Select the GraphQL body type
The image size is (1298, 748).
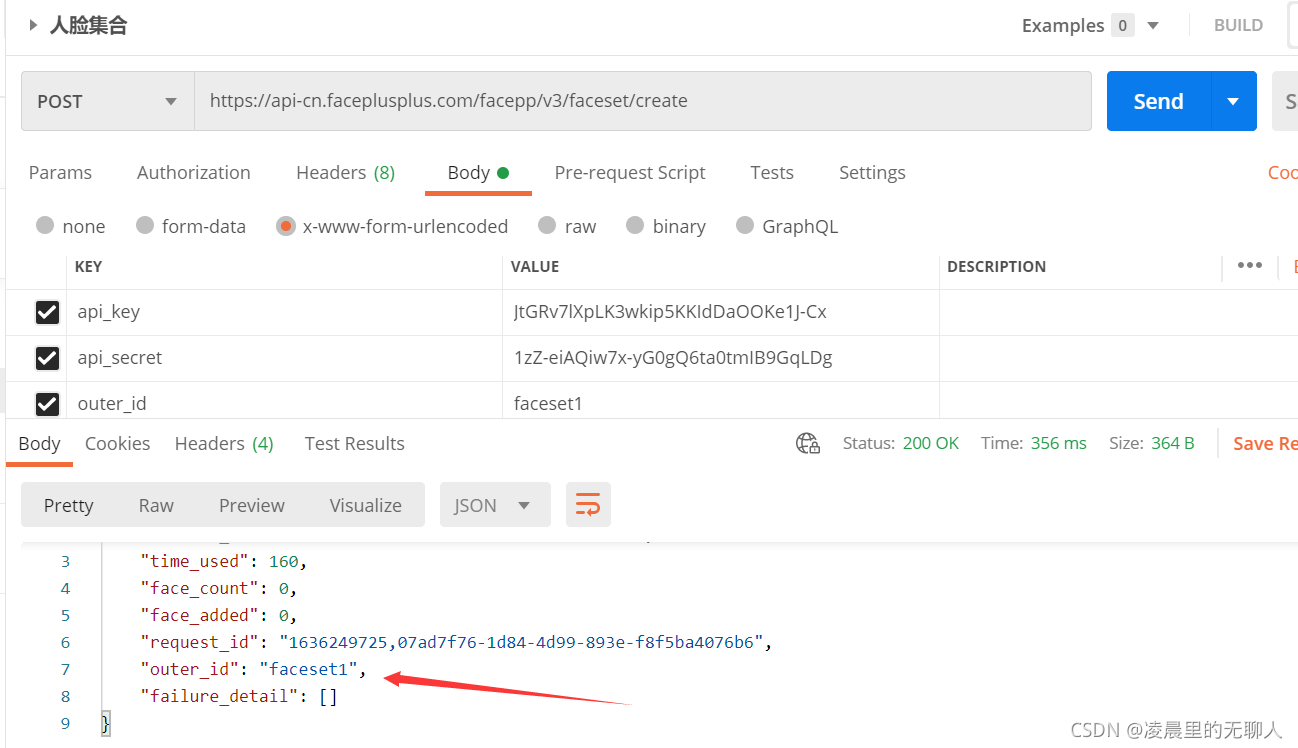click(x=745, y=225)
